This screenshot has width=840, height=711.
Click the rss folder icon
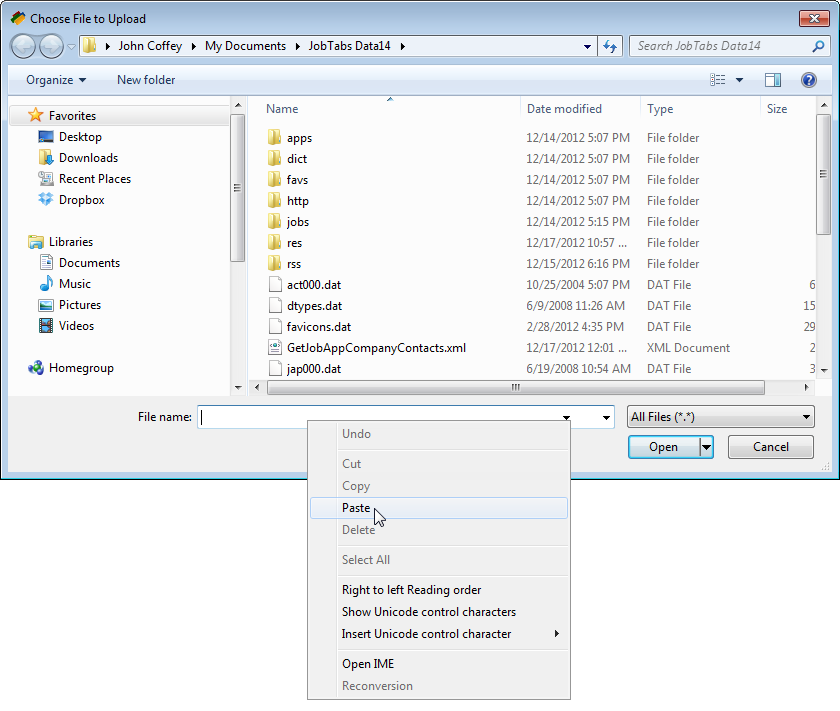274,263
